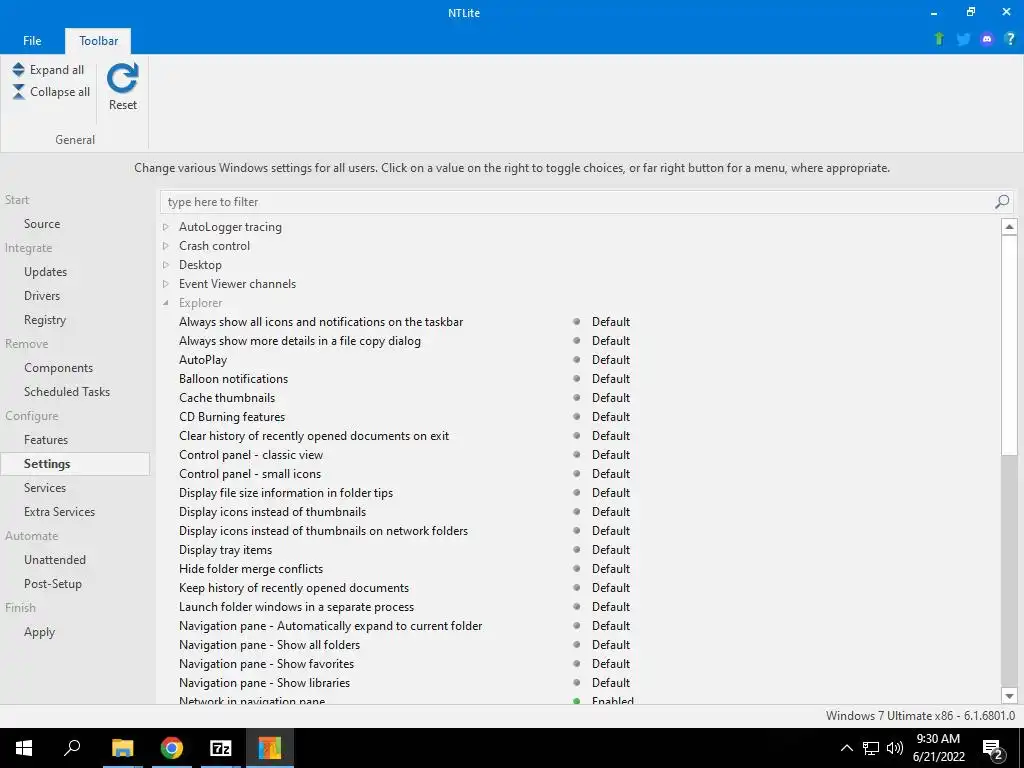Click the taskbar clock and date
The width and height of the screenshot is (1024, 768).
938,748
